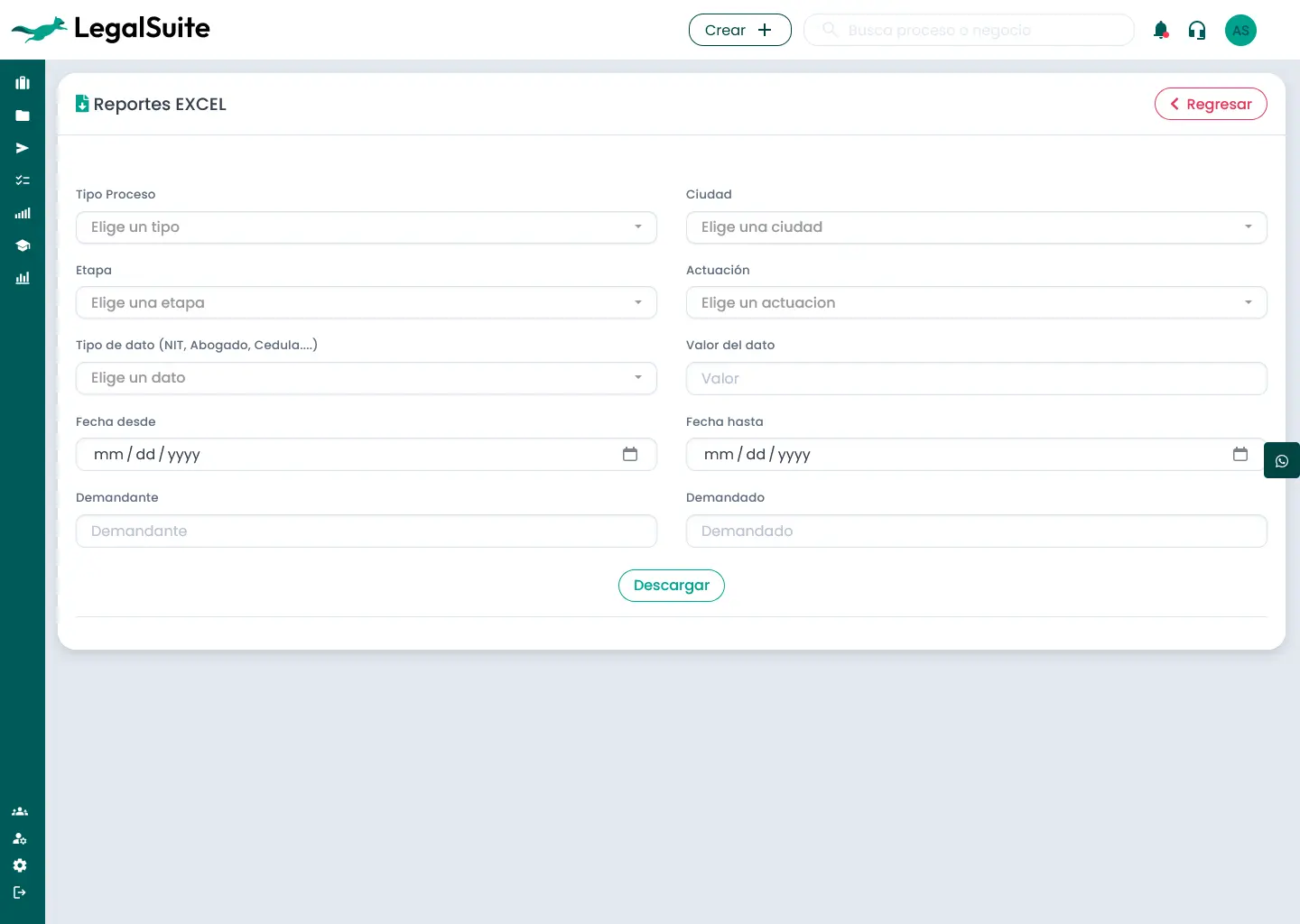The width and height of the screenshot is (1300, 924).
Task: Click the Regresar button
Action: [1211, 104]
